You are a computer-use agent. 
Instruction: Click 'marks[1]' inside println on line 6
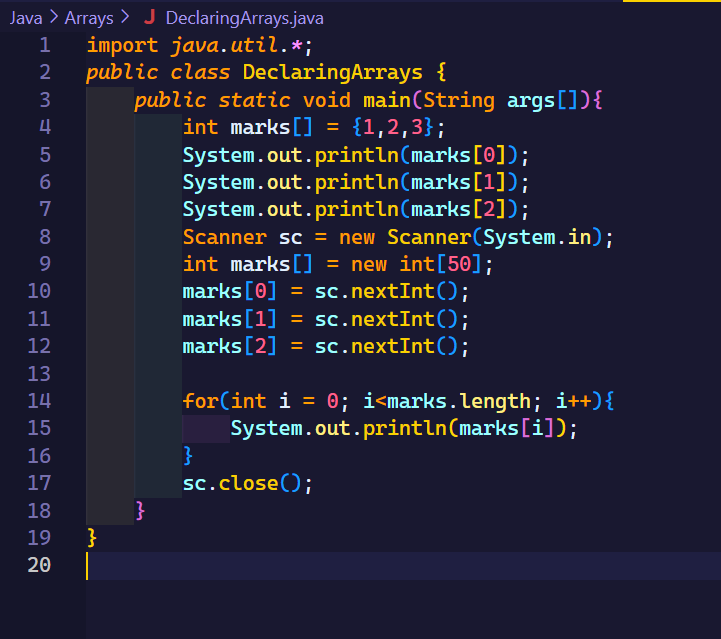458,183
